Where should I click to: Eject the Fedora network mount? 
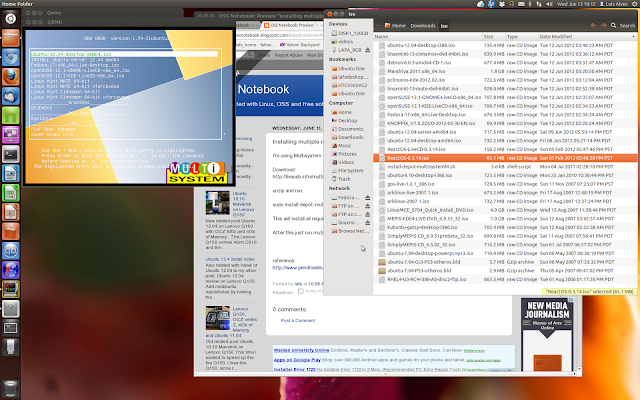tap(367, 198)
